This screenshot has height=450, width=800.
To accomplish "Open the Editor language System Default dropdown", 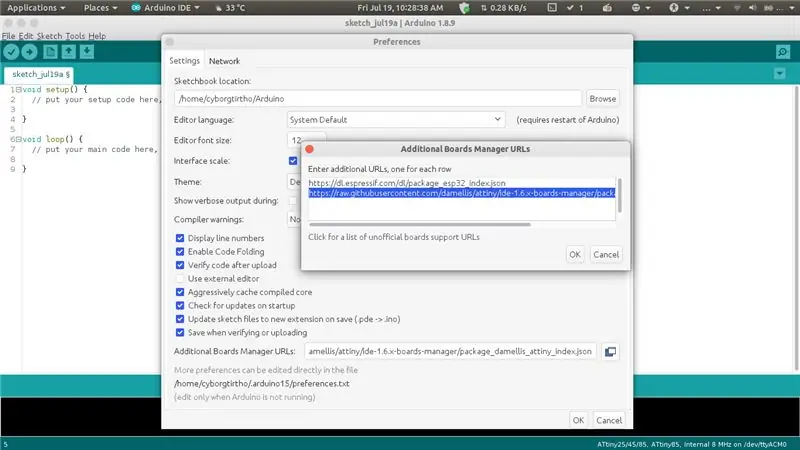I will tap(396, 120).
